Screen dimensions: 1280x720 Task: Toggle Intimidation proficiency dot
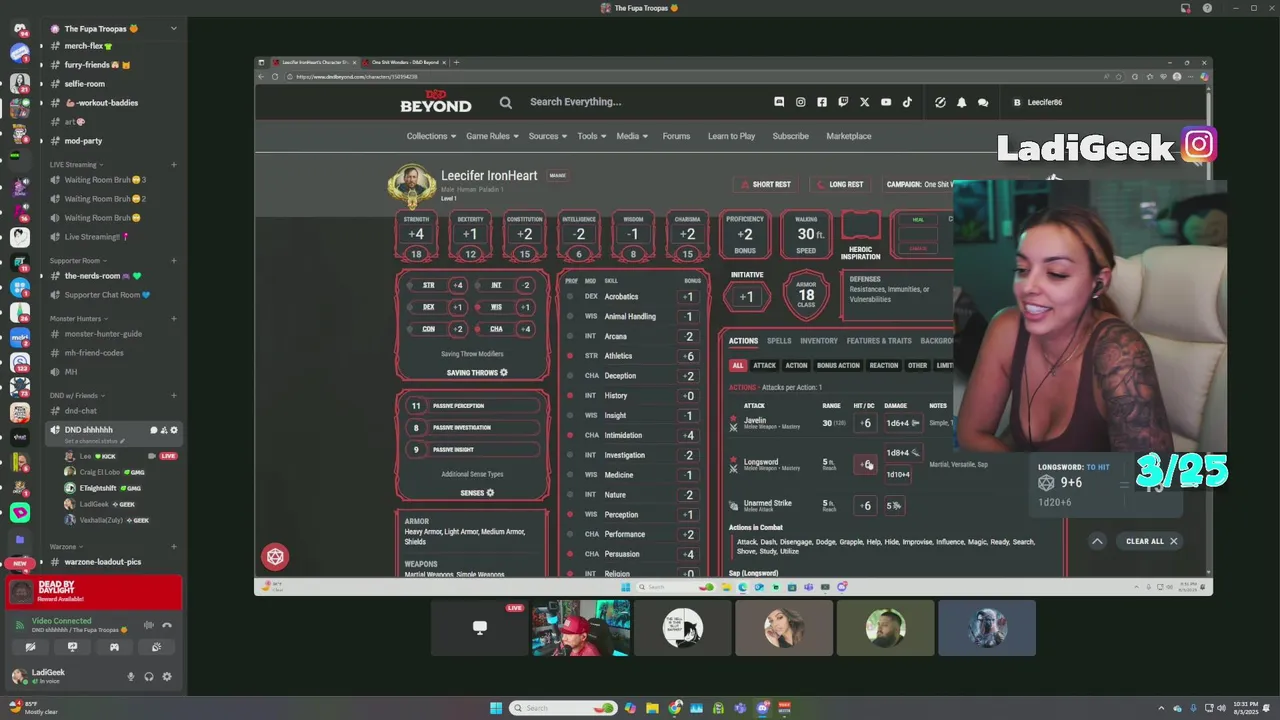point(570,435)
